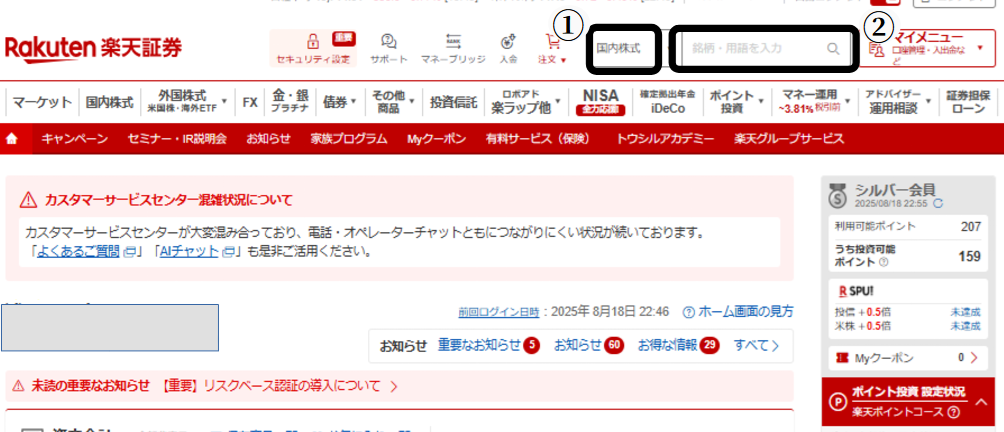Click red 5 badge on 重要なお知らせ

click(x=531, y=346)
